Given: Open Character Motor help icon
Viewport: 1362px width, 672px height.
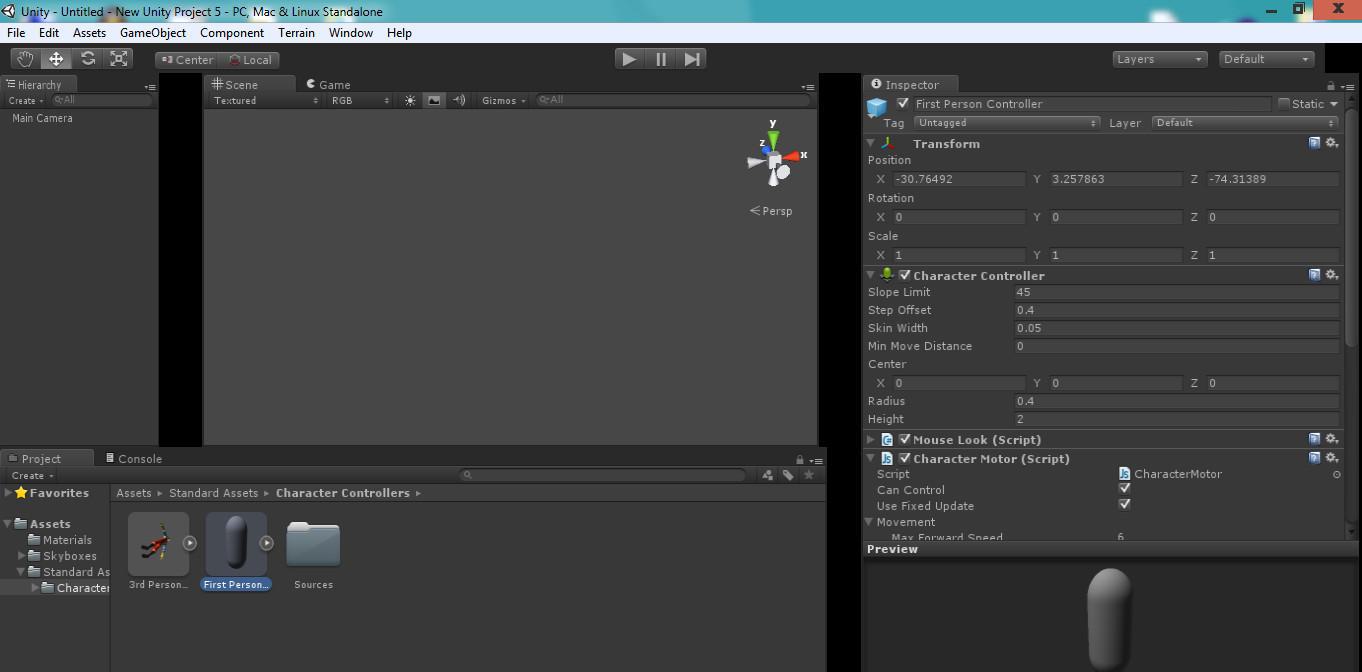Looking at the screenshot, I should point(1314,458).
